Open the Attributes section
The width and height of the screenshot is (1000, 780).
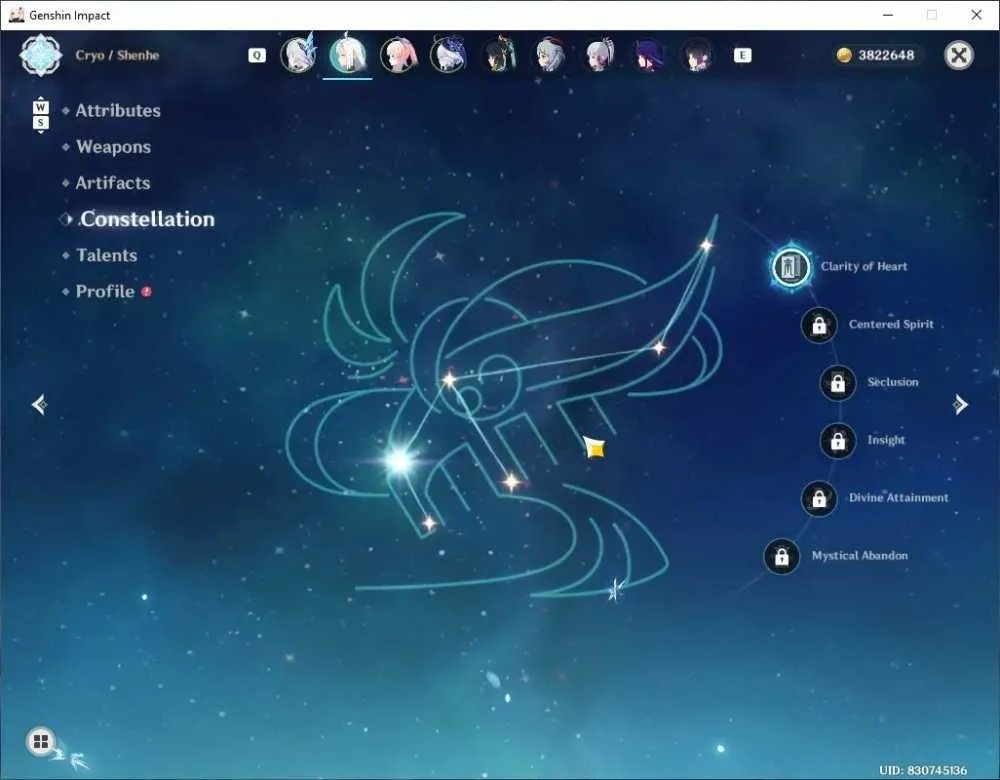pyautogui.click(x=118, y=111)
